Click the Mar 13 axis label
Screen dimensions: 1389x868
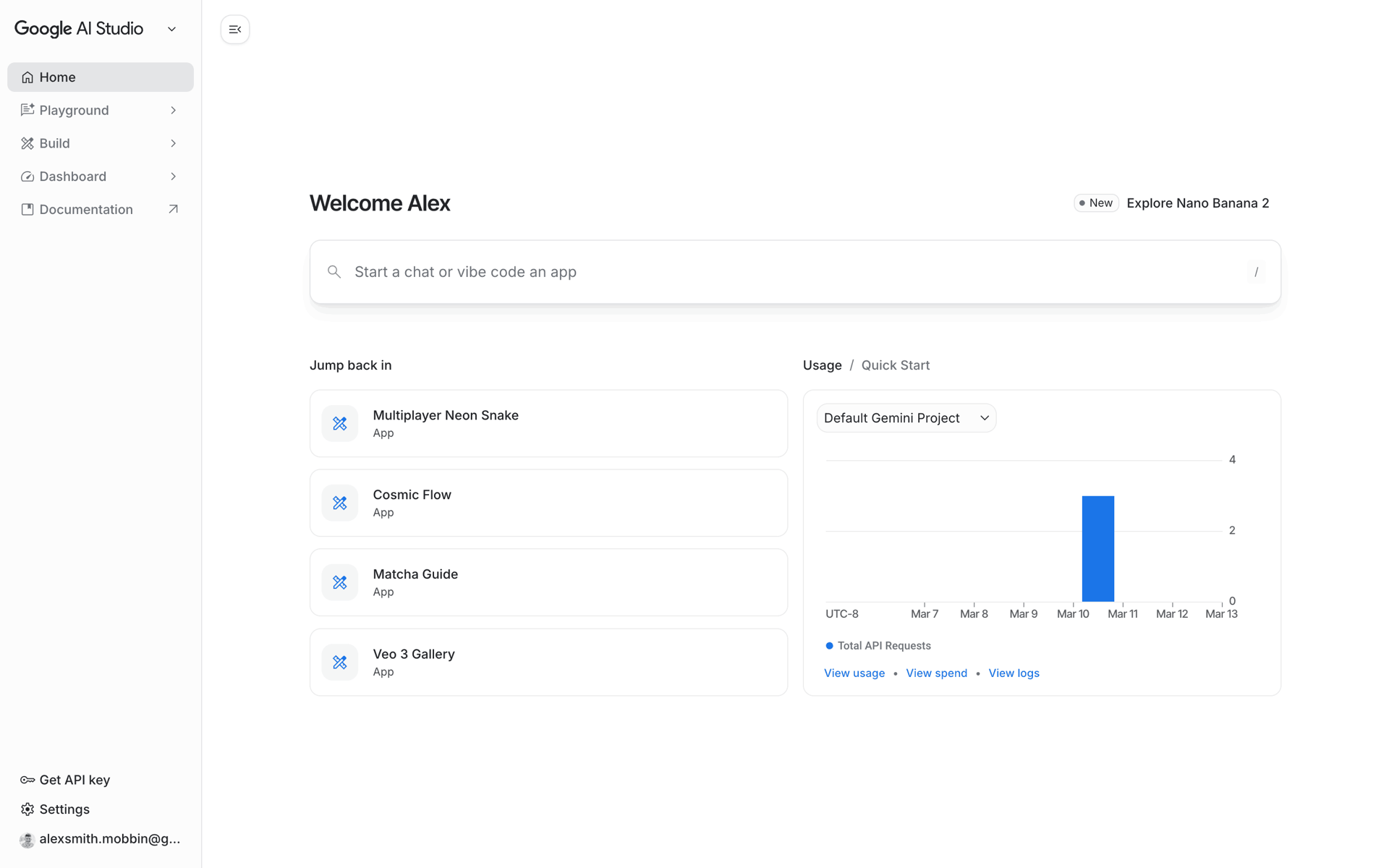click(1221, 614)
